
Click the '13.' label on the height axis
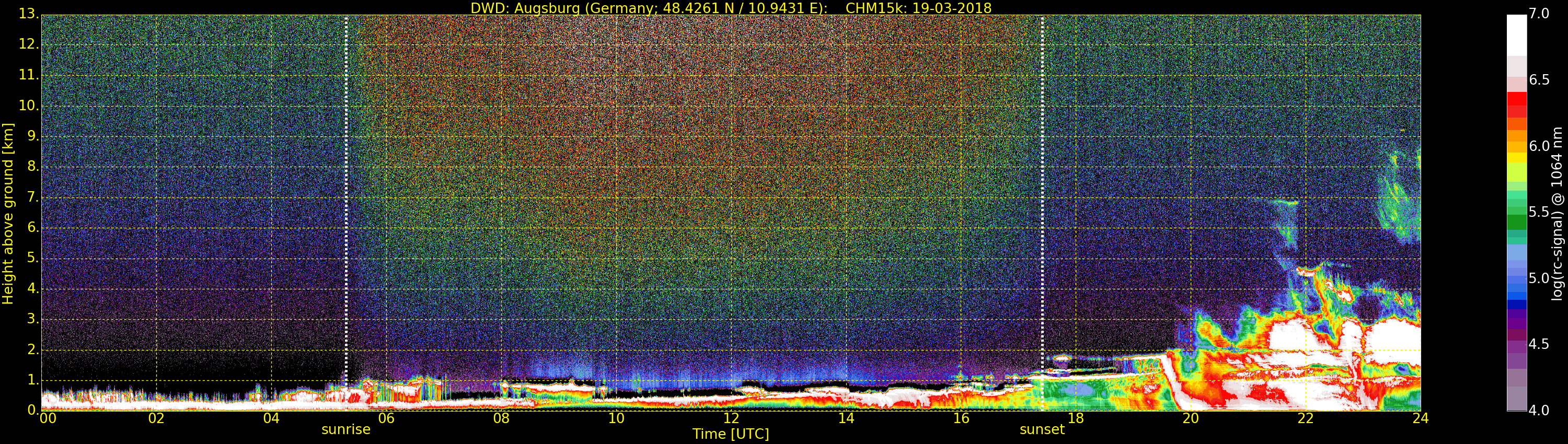coord(29,14)
